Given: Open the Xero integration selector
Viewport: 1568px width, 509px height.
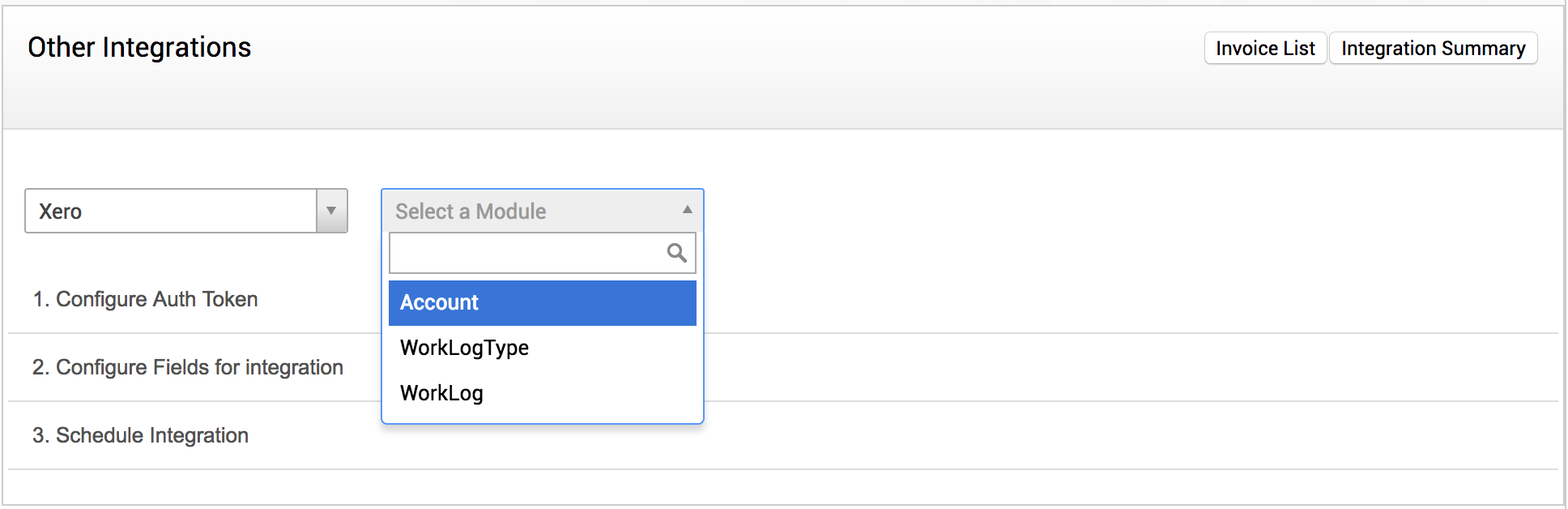Looking at the screenshot, I should click(x=172, y=211).
